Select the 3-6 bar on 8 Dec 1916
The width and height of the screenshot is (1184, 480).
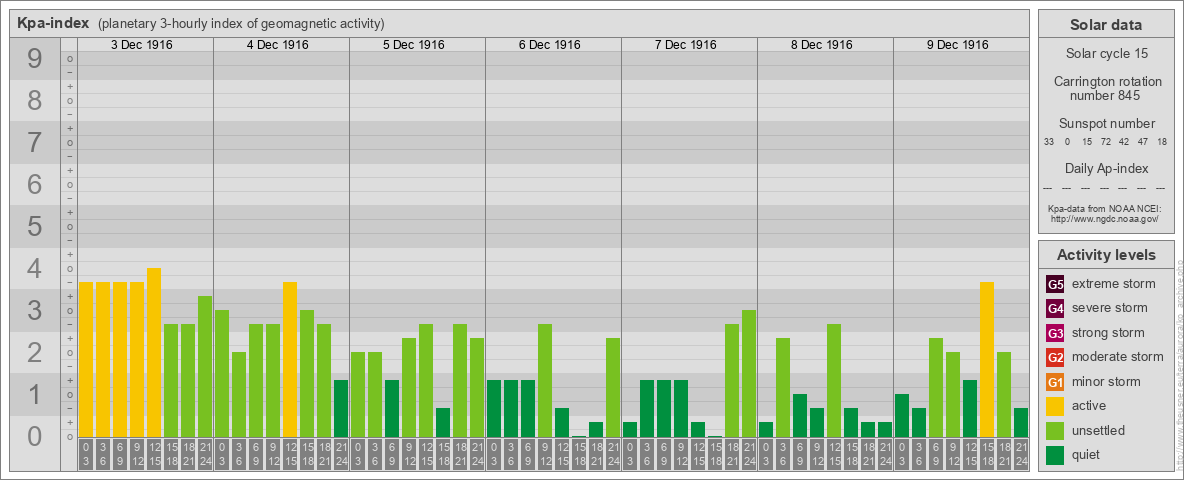782,387
